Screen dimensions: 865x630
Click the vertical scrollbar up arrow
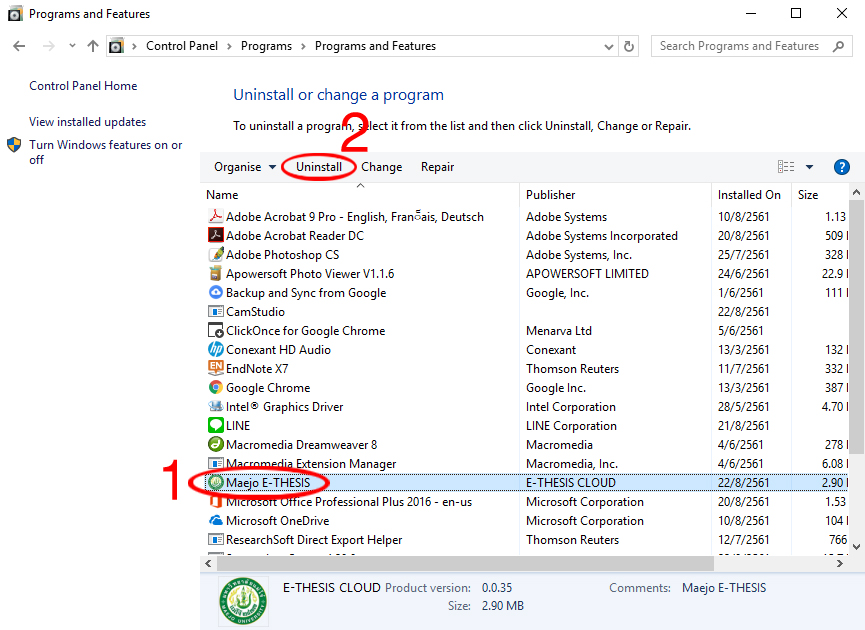856,193
